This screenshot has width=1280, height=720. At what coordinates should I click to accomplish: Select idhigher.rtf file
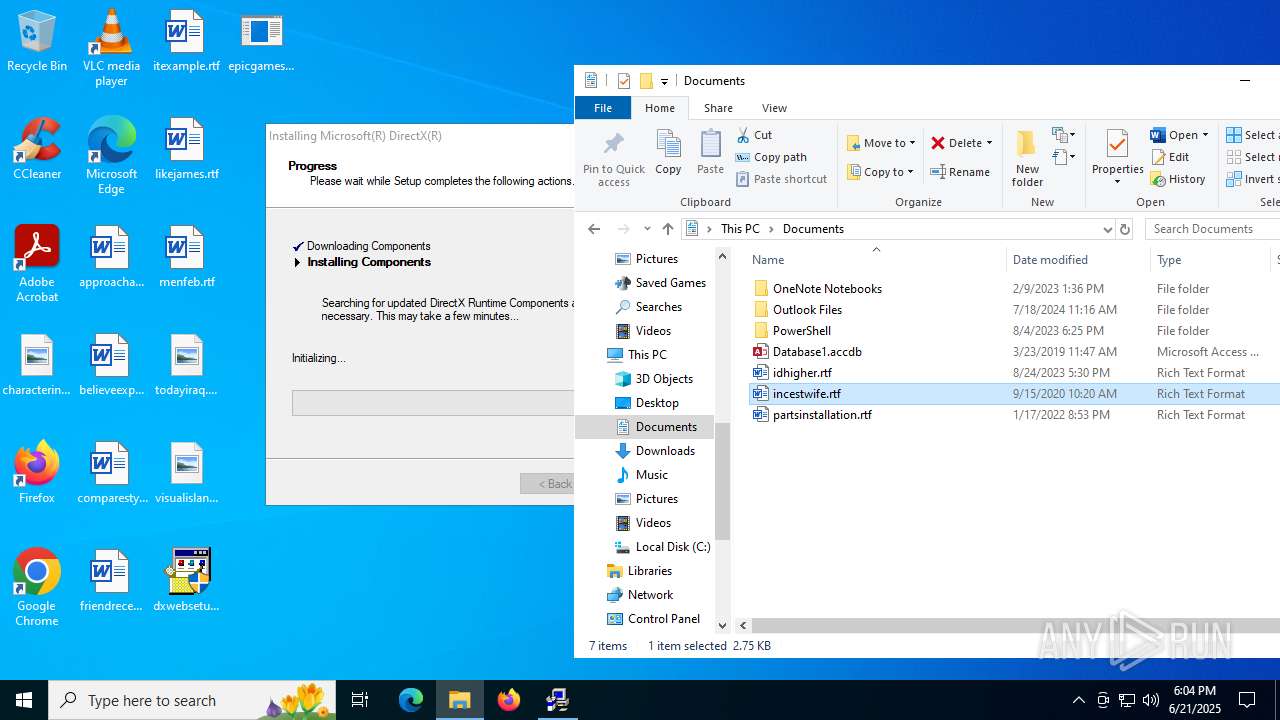pos(802,372)
